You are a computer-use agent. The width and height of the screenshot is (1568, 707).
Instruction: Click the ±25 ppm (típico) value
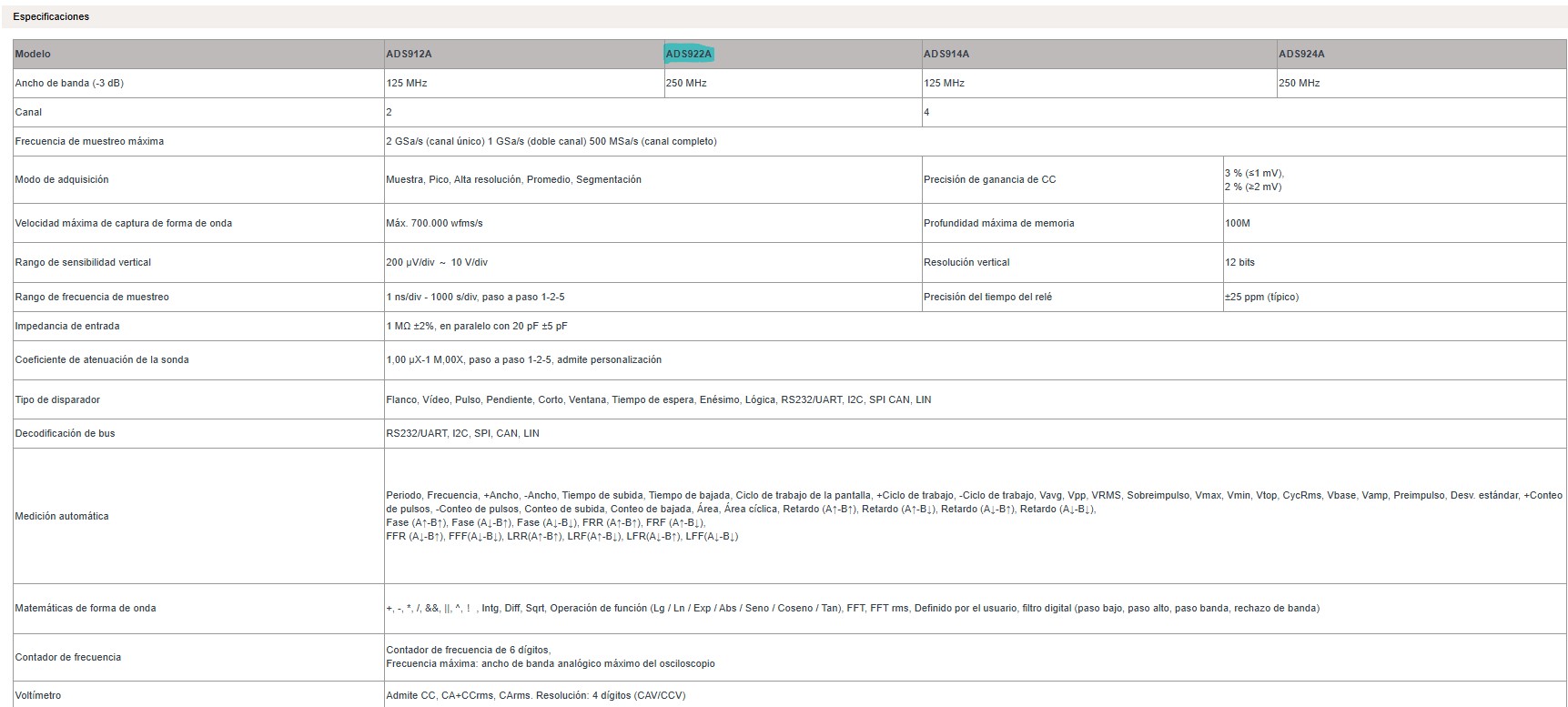coord(1261,297)
